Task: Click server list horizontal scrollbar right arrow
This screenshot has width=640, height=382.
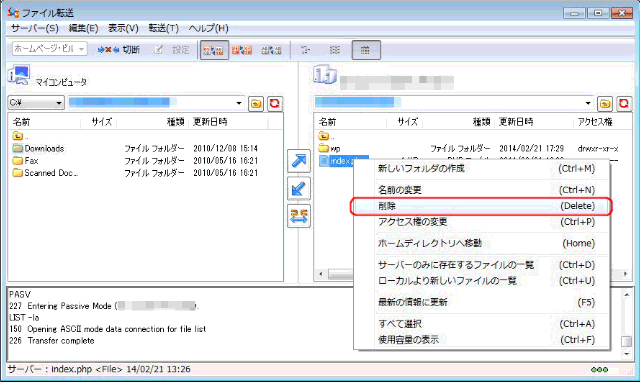Action: (626, 274)
